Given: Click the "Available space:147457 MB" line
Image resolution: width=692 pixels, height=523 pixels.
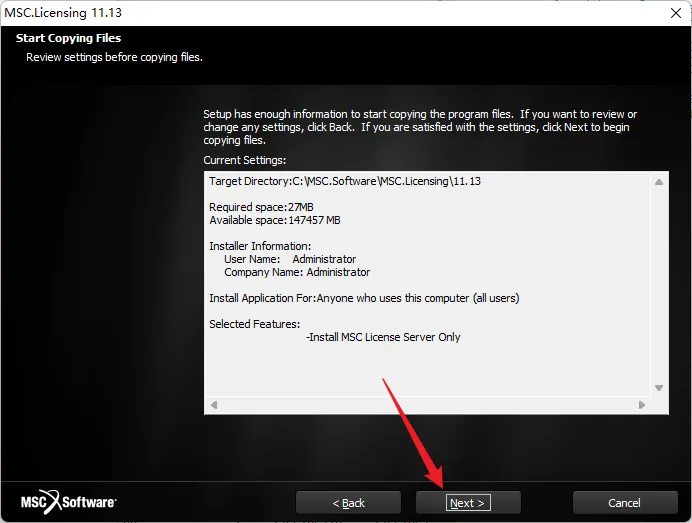Looking at the screenshot, I should [275, 220].
